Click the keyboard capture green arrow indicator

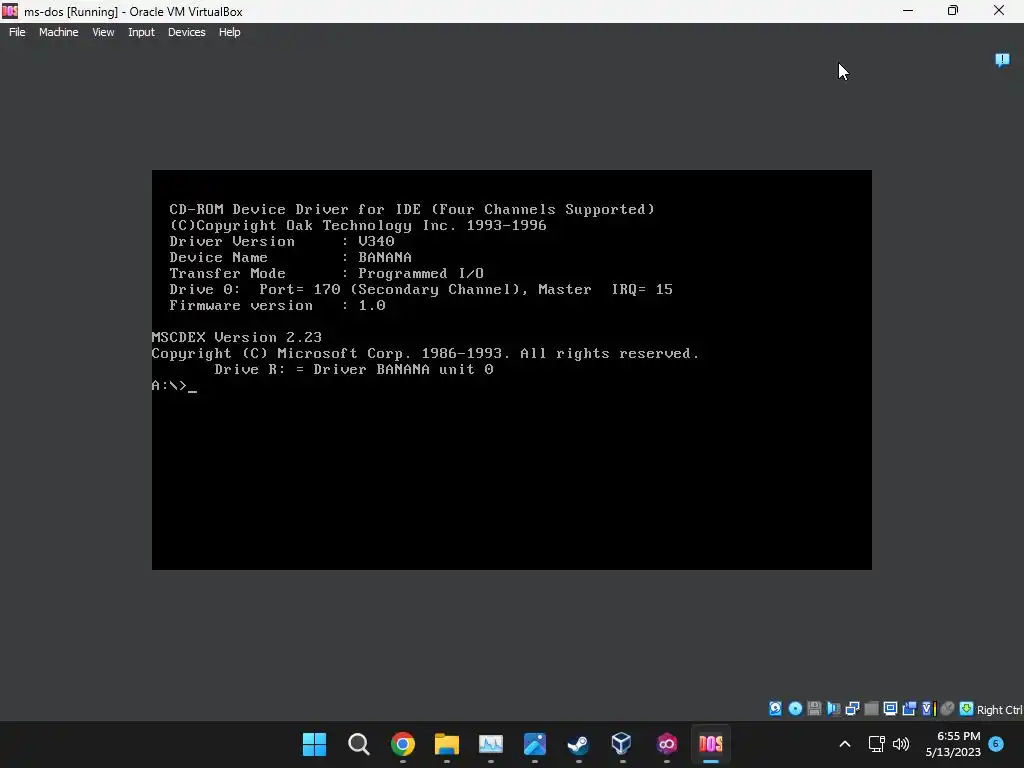point(967,709)
